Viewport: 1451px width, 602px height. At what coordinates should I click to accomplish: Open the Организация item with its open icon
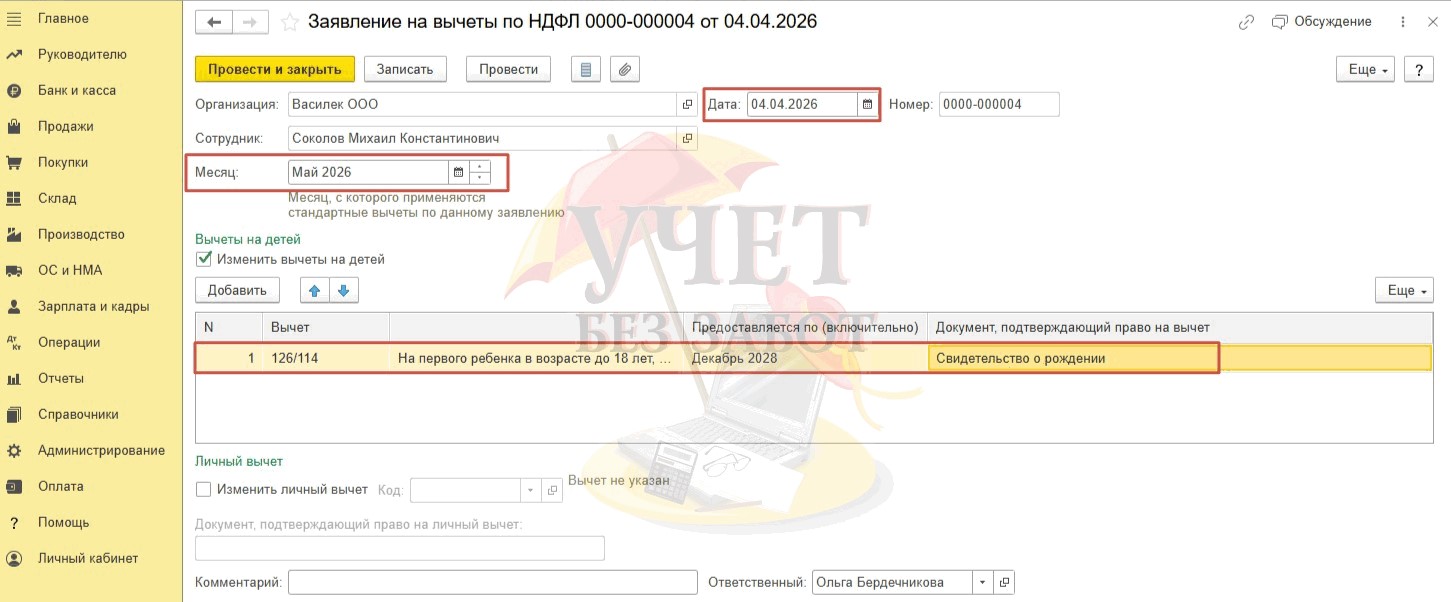coord(687,104)
